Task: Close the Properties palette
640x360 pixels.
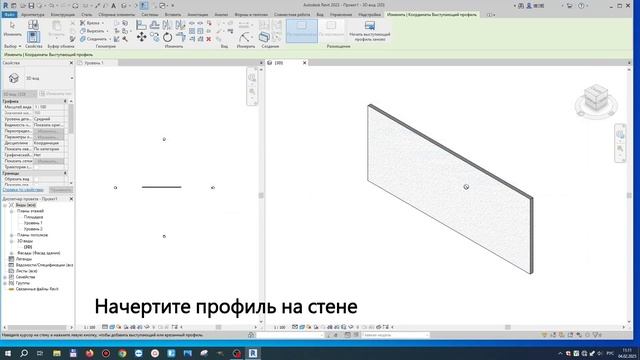Action: [71, 63]
